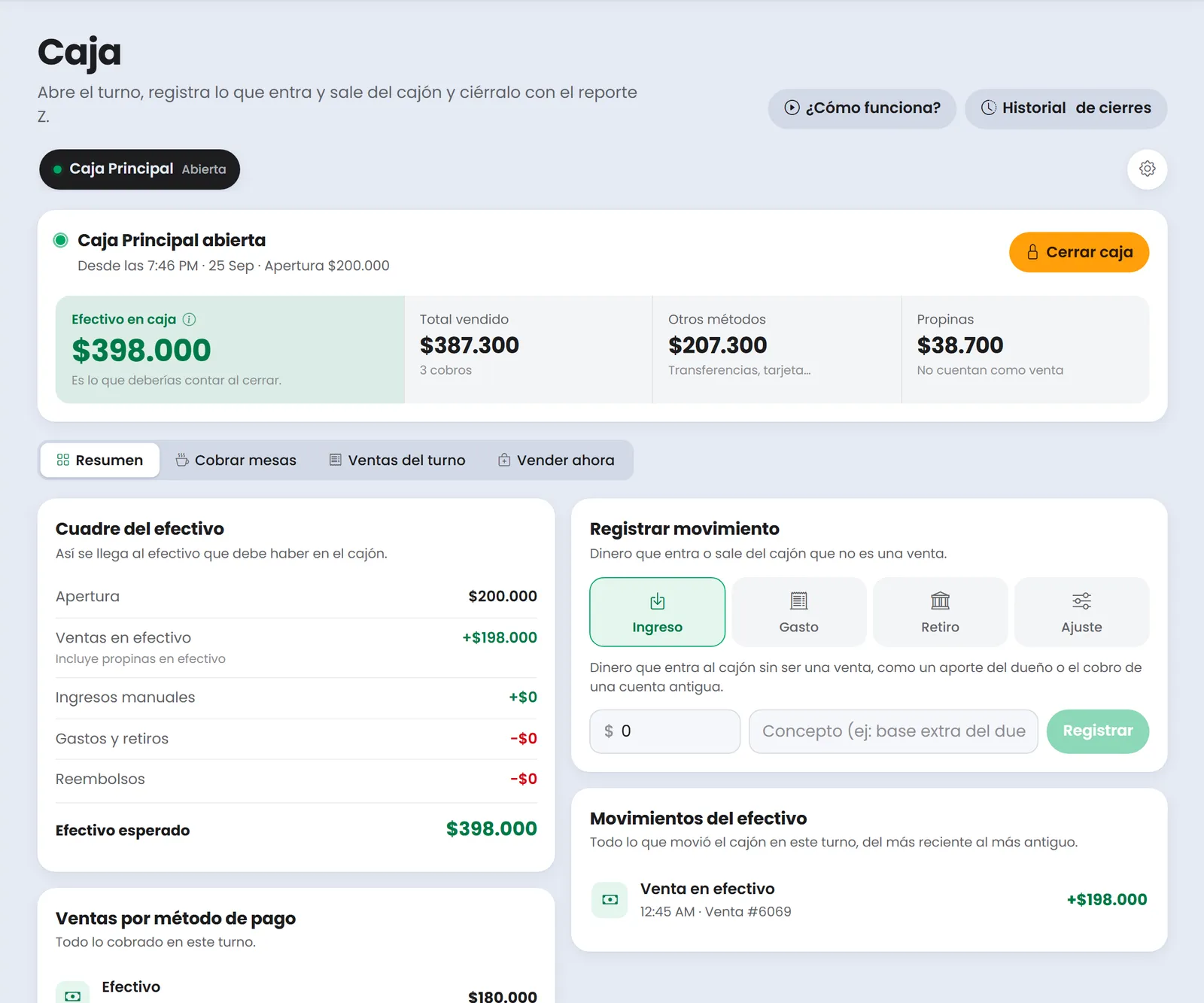Open ¿Cómo funciona? help
Screen dimensions: 1204x1003
click(x=862, y=108)
